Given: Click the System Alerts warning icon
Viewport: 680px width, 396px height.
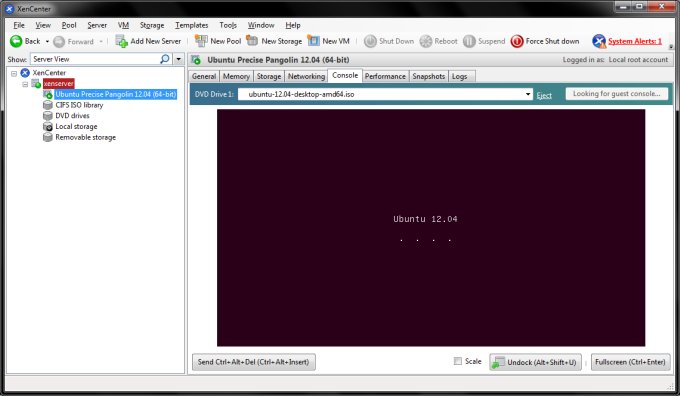Looking at the screenshot, I should tap(599, 41).
